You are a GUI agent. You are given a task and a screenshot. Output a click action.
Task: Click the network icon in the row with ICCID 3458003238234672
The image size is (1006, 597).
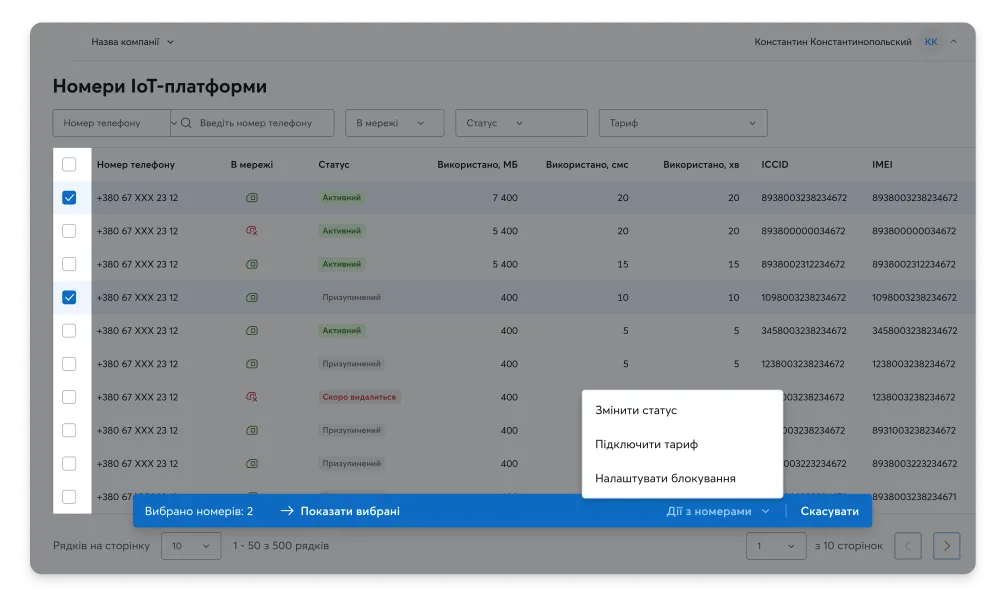tap(252, 331)
